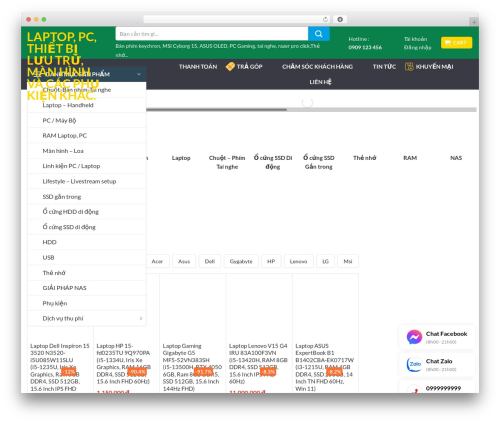Select USB category row
The width and height of the screenshot is (500, 423).
click(x=87, y=257)
